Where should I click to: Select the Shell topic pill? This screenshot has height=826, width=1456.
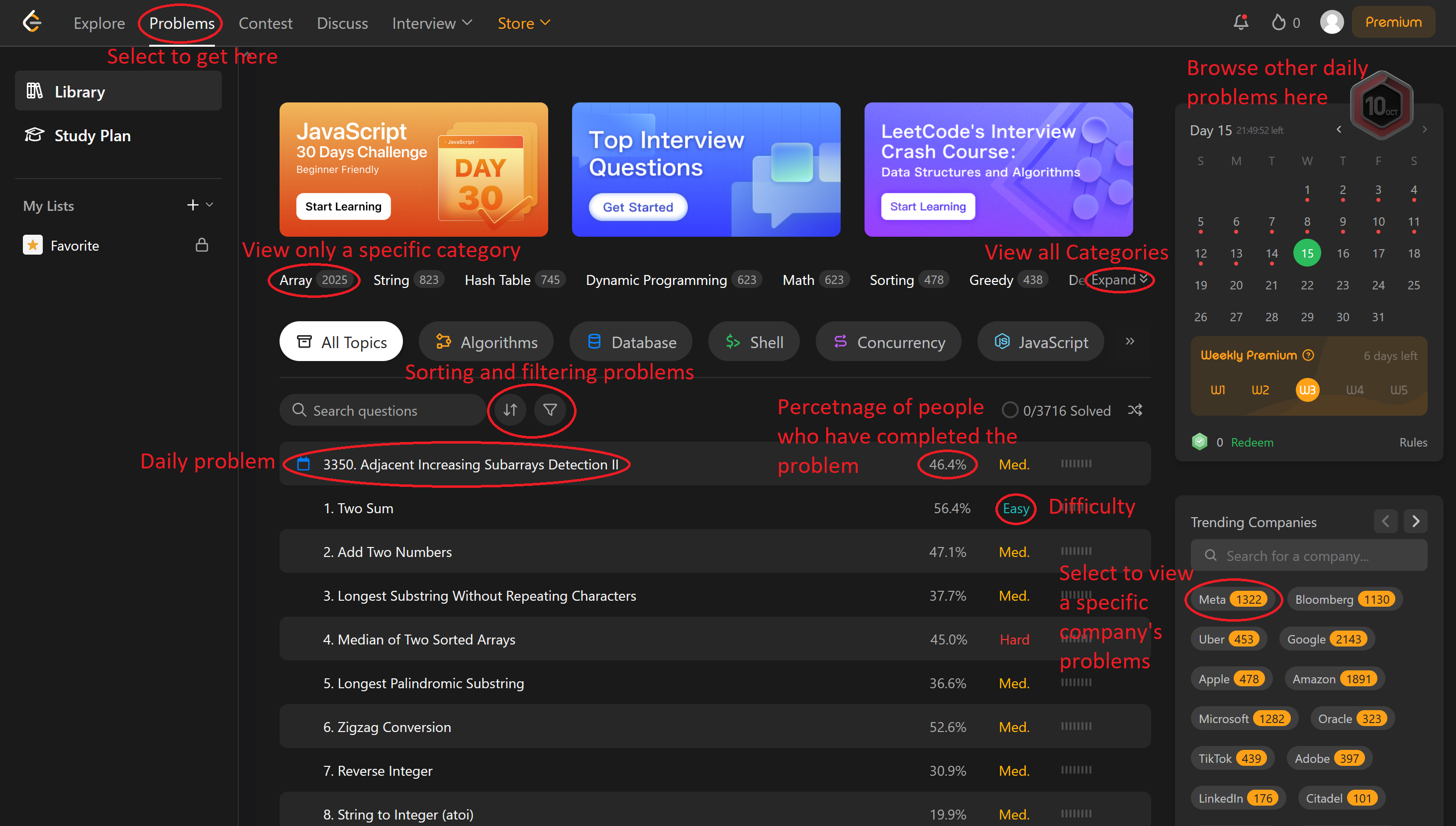[x=754, y=342]
